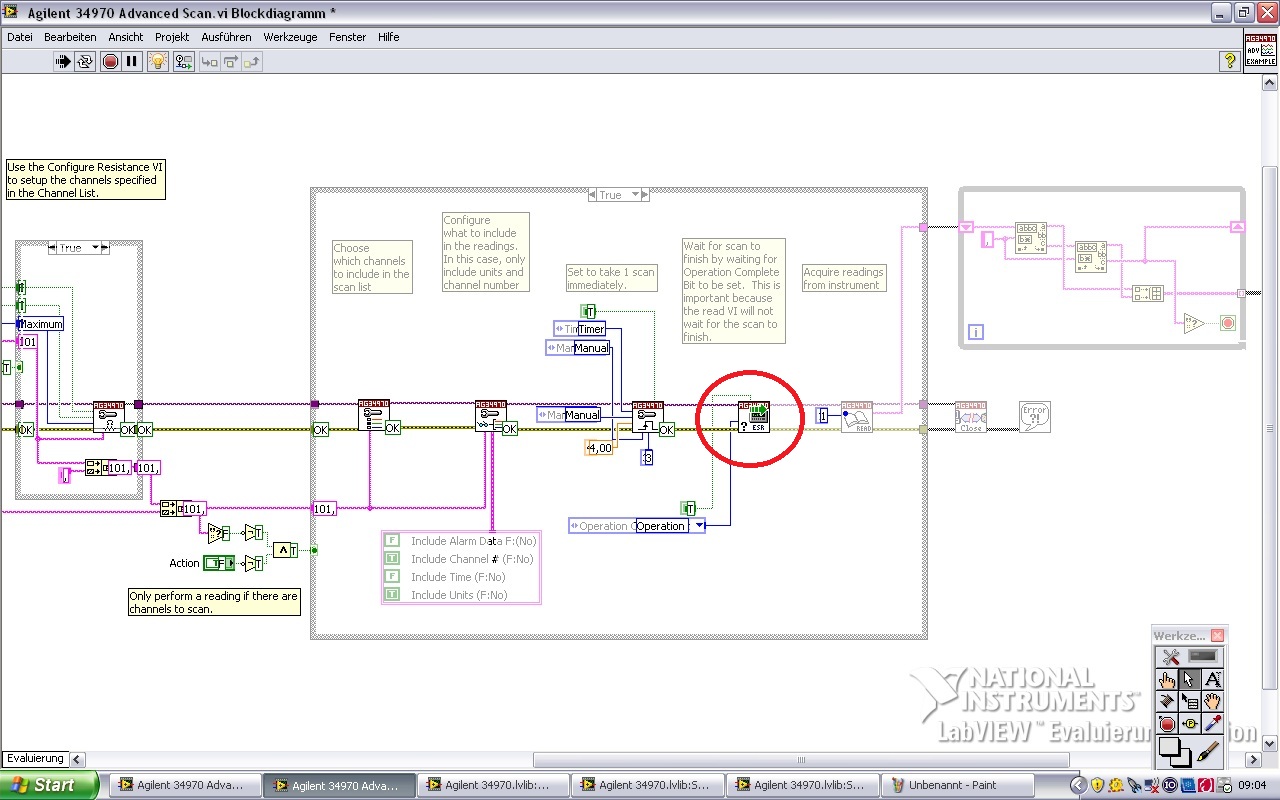Click the Run arrow button
The width and height of the screenshot is (1280, 800).
click(x=62, y=62)
